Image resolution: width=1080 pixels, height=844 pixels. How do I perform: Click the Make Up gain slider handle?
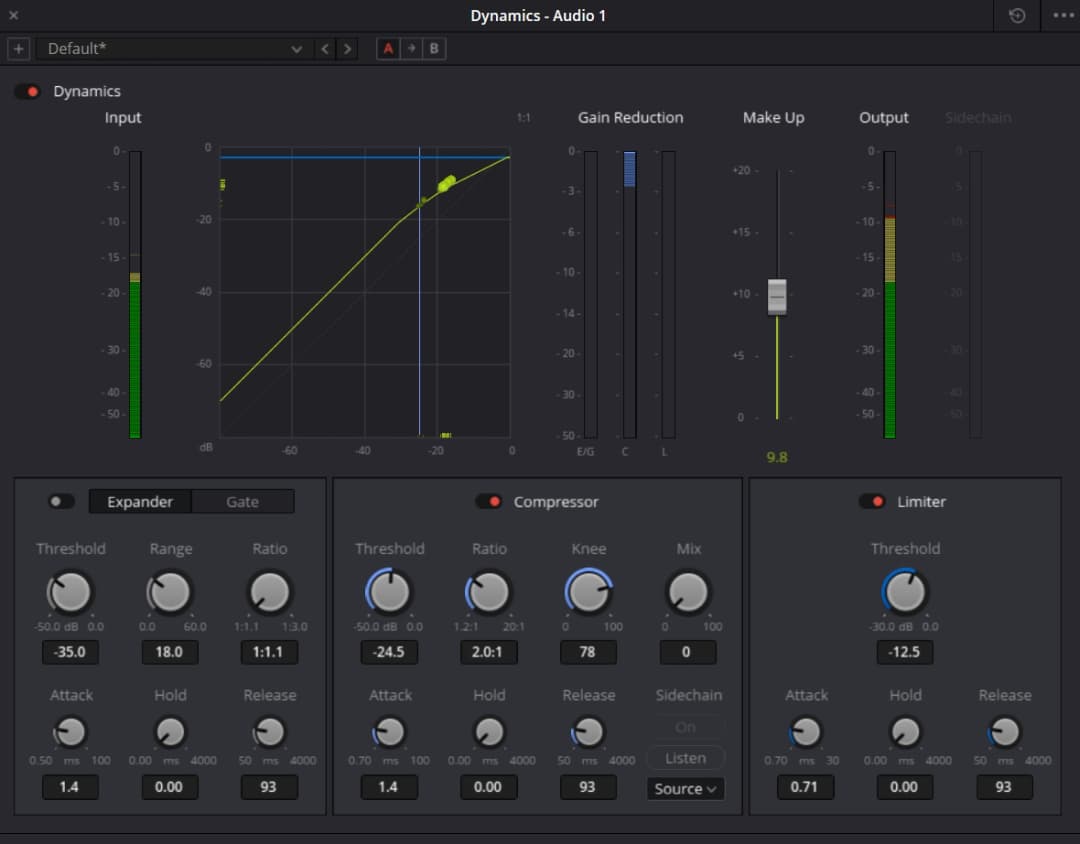tap(777, 296)
